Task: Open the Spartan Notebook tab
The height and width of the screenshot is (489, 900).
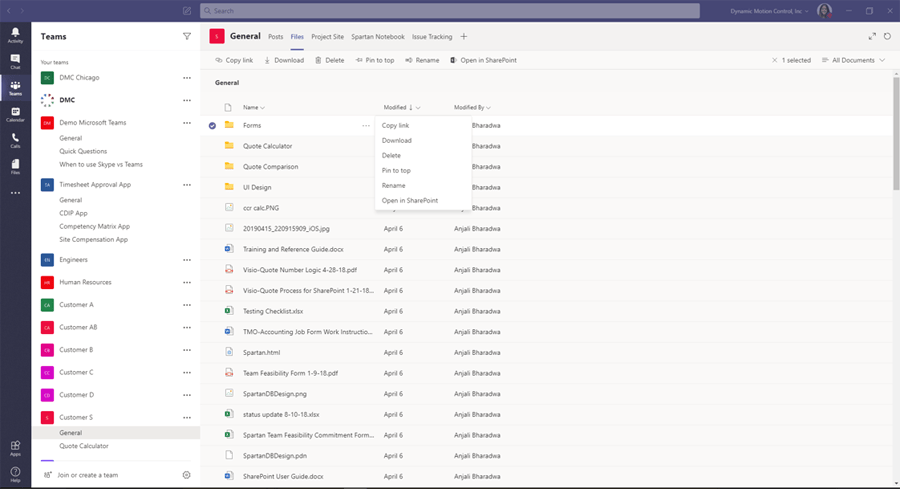Action: coord(378,37)
